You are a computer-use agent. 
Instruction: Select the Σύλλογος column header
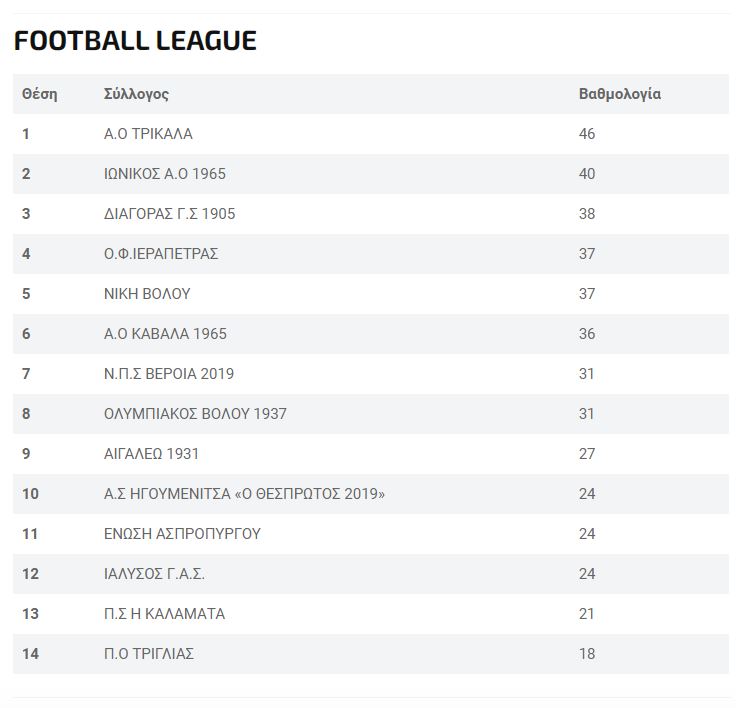136,94
